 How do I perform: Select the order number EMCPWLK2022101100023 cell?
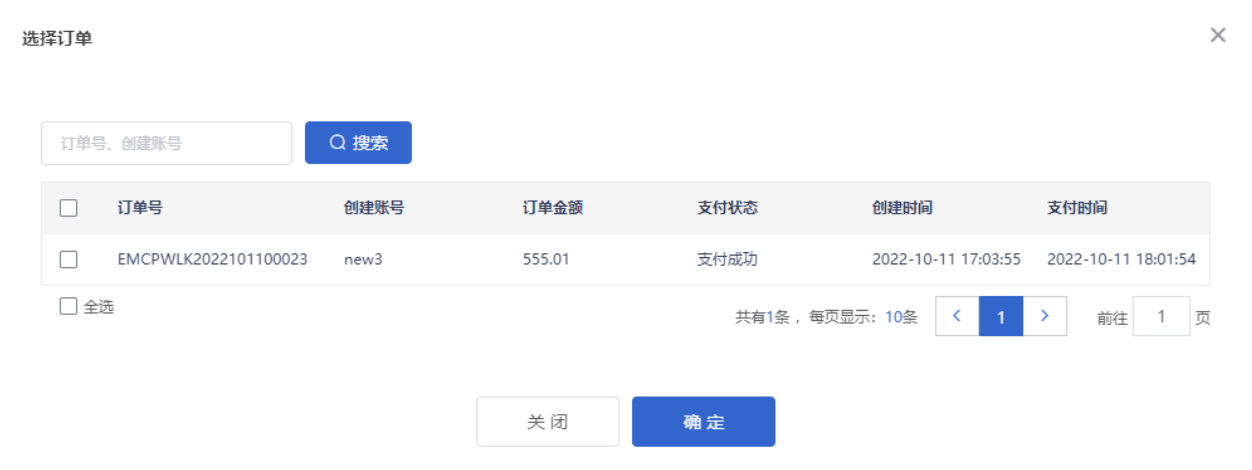[212, 259]
